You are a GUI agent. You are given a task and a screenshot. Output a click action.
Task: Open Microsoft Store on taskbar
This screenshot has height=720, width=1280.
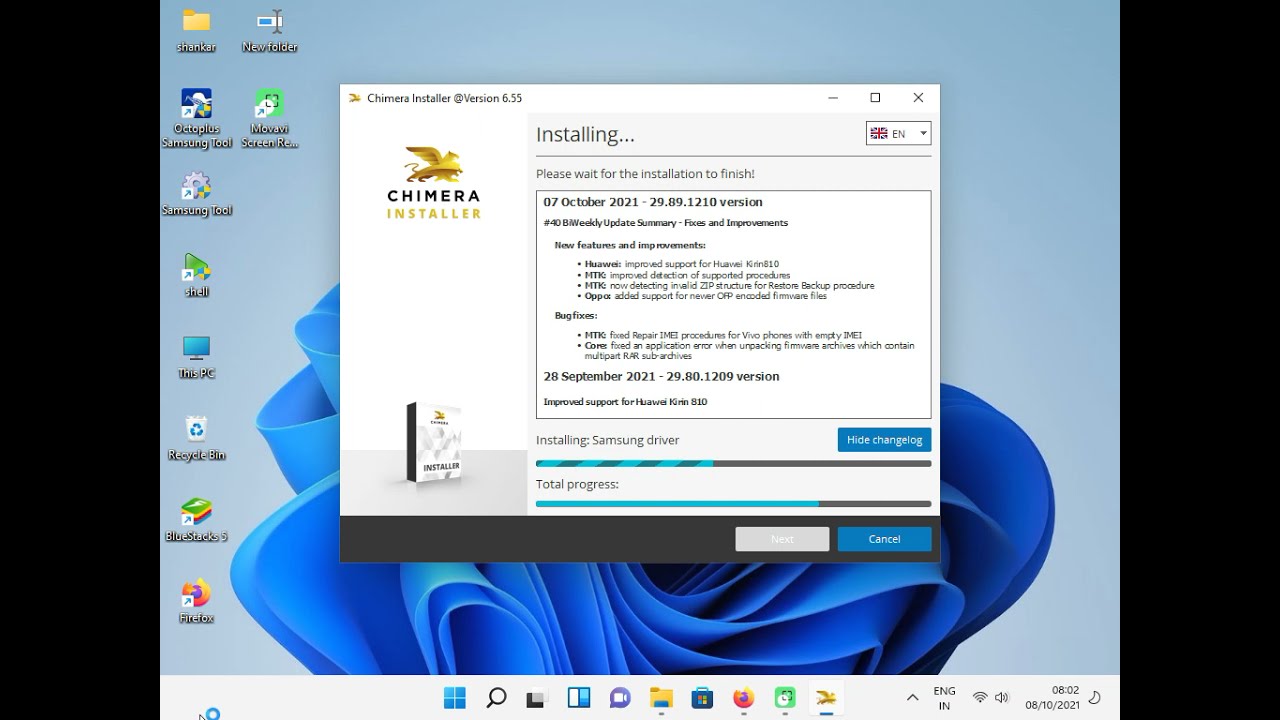tap(702, 698)
